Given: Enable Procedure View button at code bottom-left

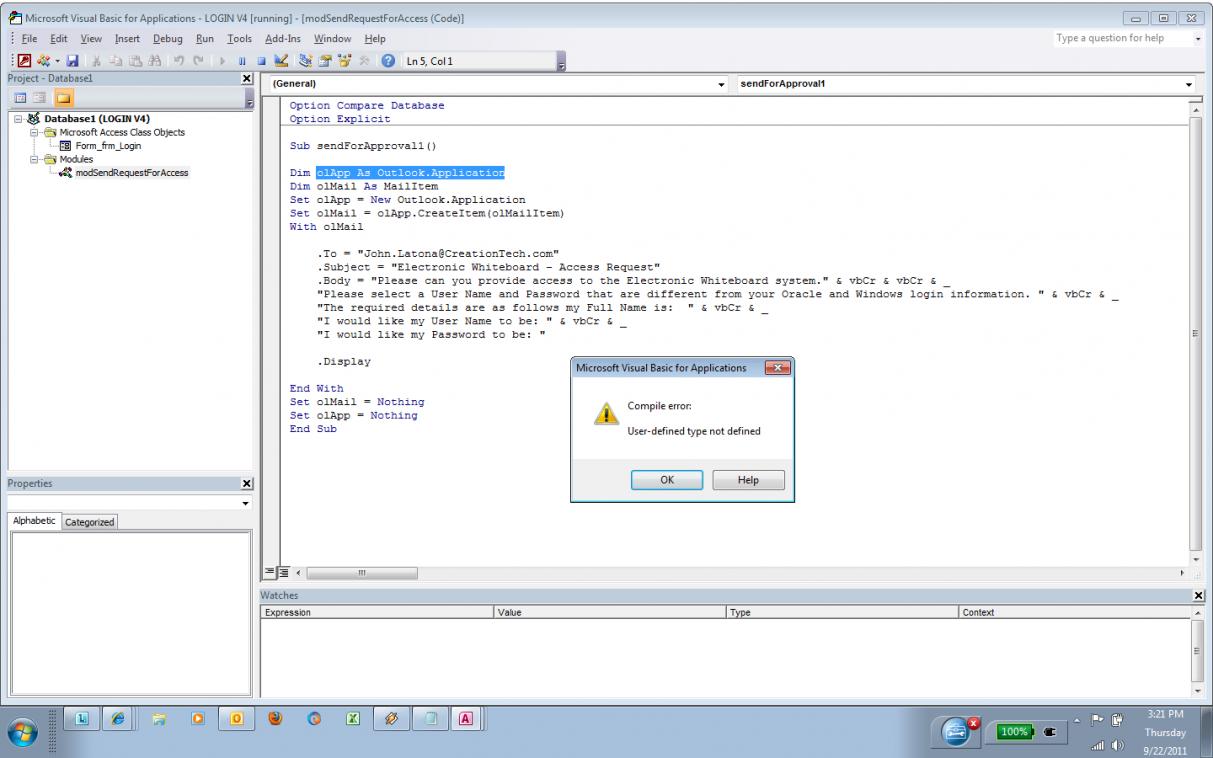Looking at the screenshot, I should point(267,573).
